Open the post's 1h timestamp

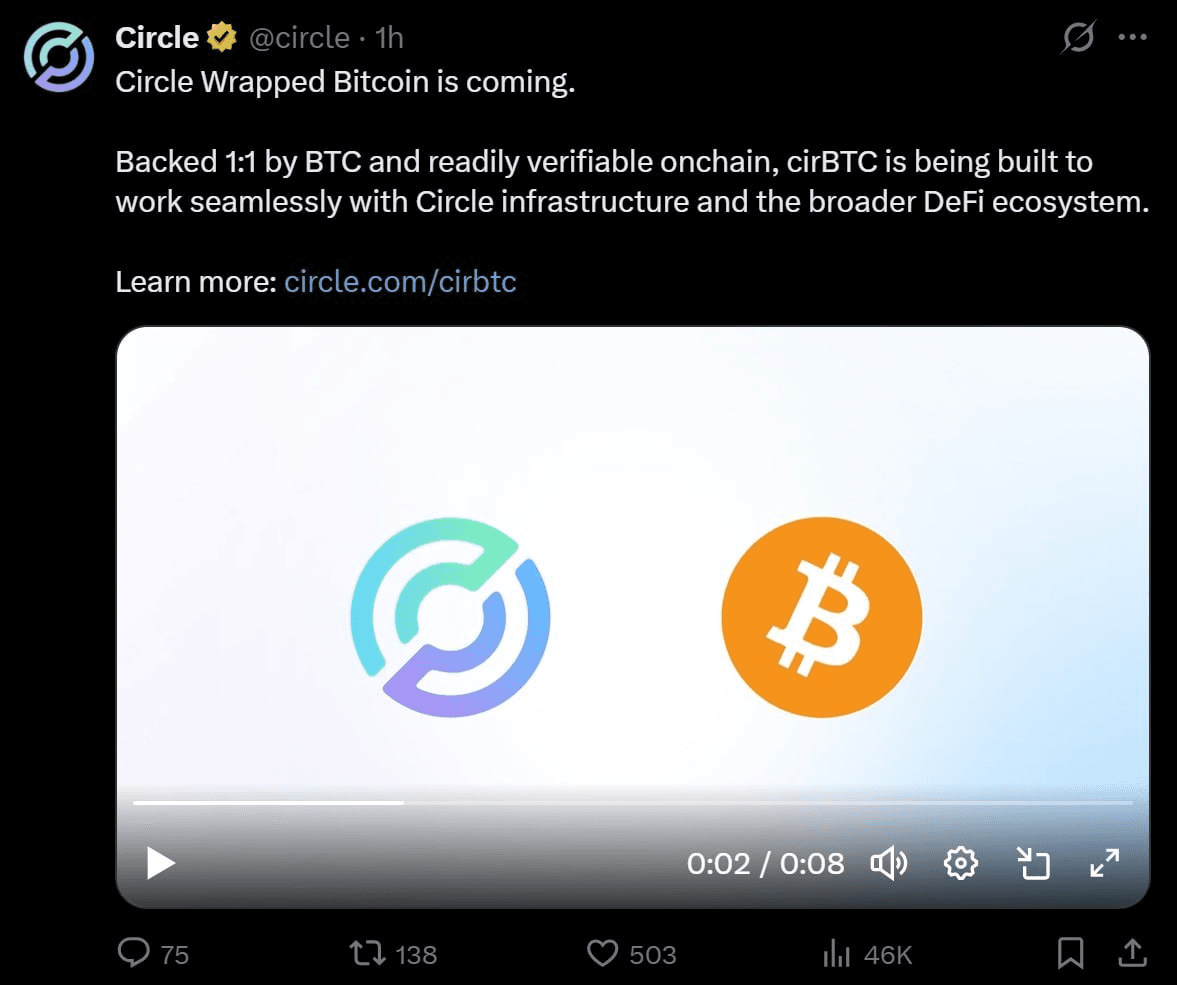(x=389, y=38)
